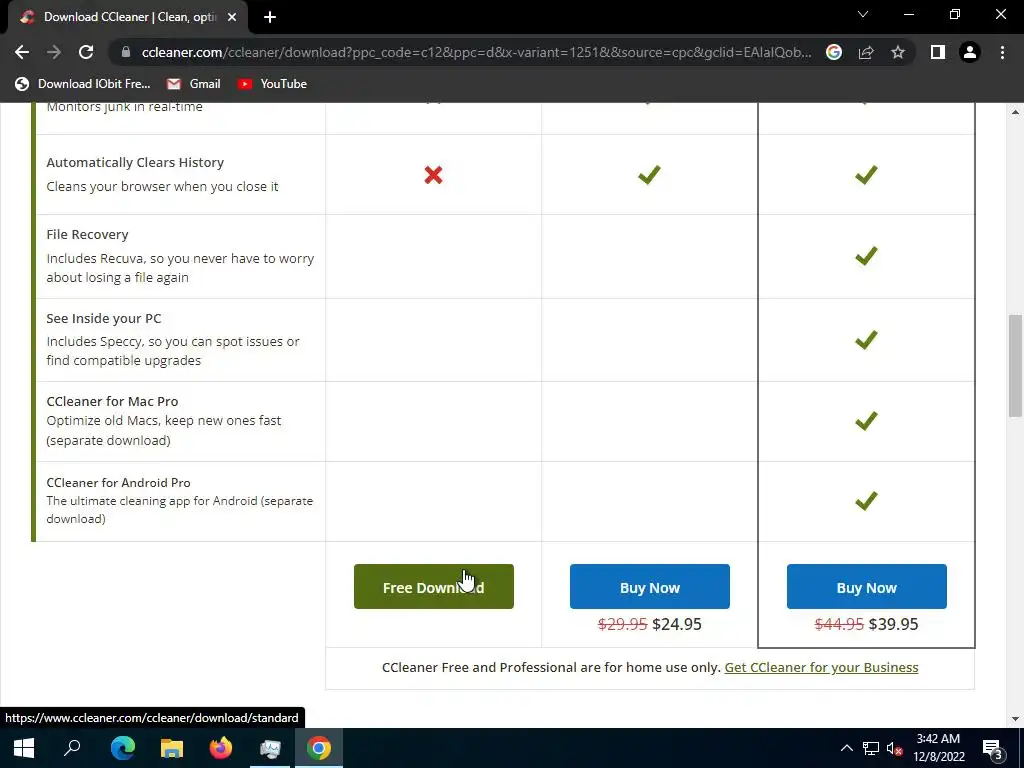Open a new browser tab
This screenshot has width=1024, height=768.
(270, 17)
